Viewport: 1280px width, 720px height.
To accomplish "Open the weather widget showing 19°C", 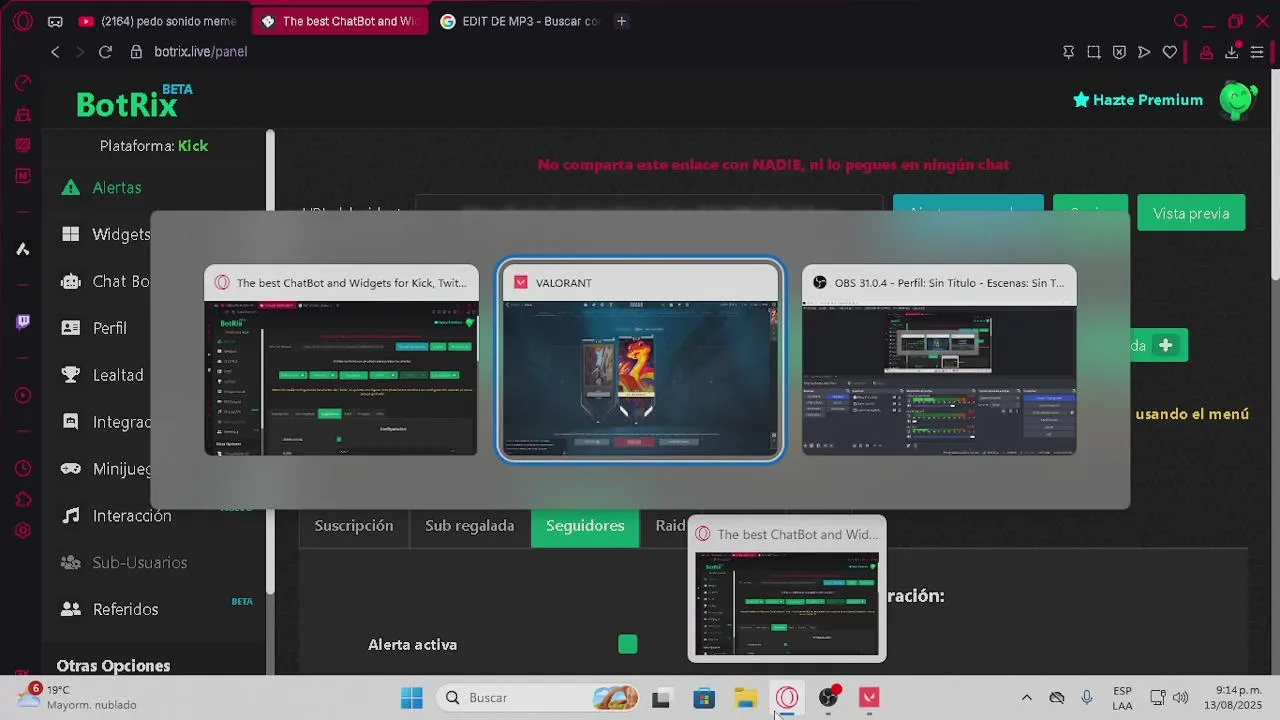I will pos(78,697).
